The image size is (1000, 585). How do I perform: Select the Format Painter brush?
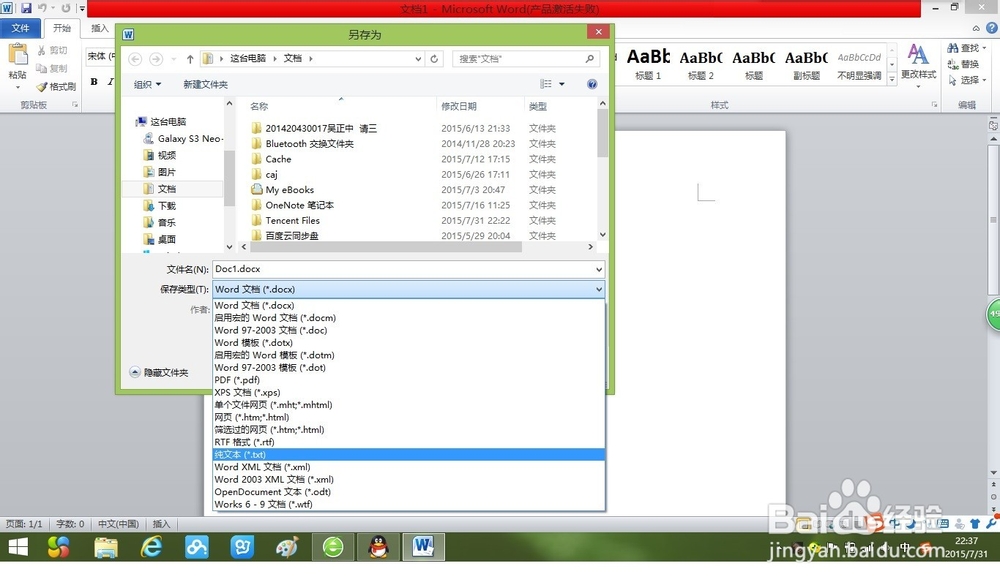point(56,86)
